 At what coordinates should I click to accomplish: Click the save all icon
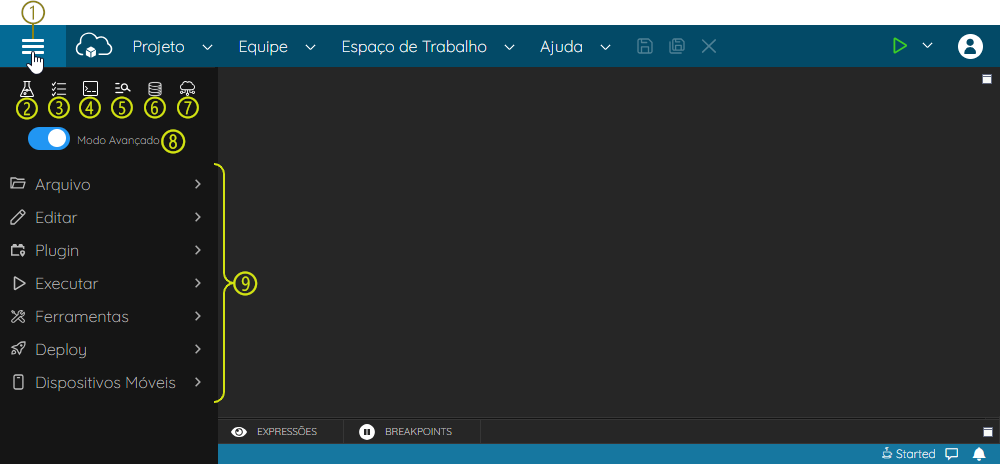tap(677, 46)
